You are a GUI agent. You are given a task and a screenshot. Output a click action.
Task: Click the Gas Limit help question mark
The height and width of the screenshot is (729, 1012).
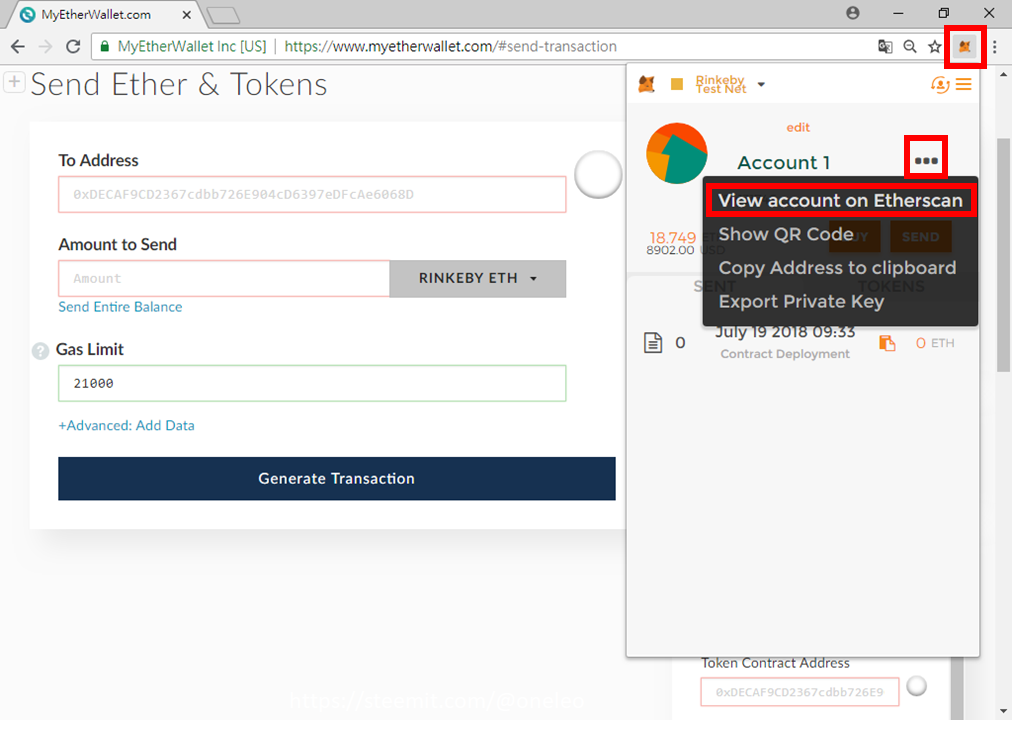point(41,351)
